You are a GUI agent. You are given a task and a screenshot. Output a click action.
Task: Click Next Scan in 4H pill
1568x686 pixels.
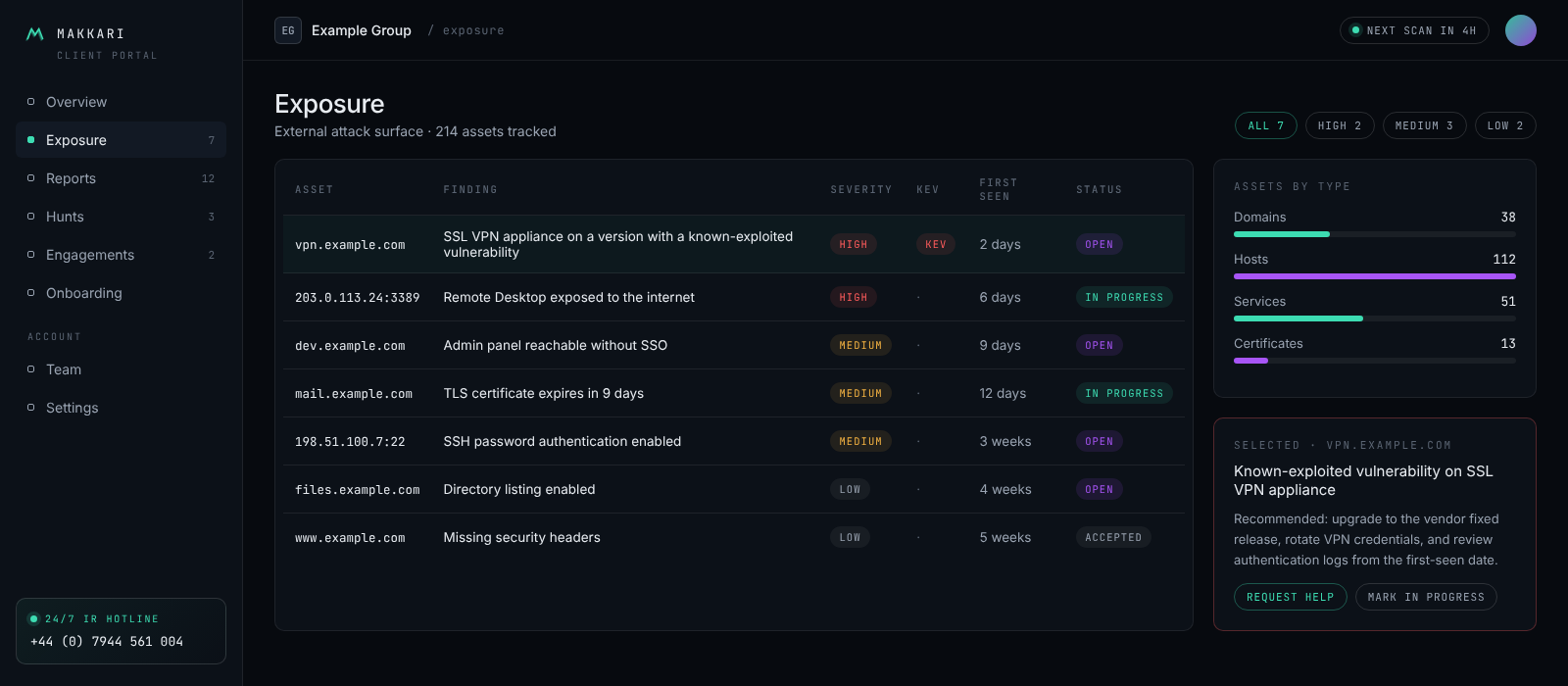(x=1414, y=30)
